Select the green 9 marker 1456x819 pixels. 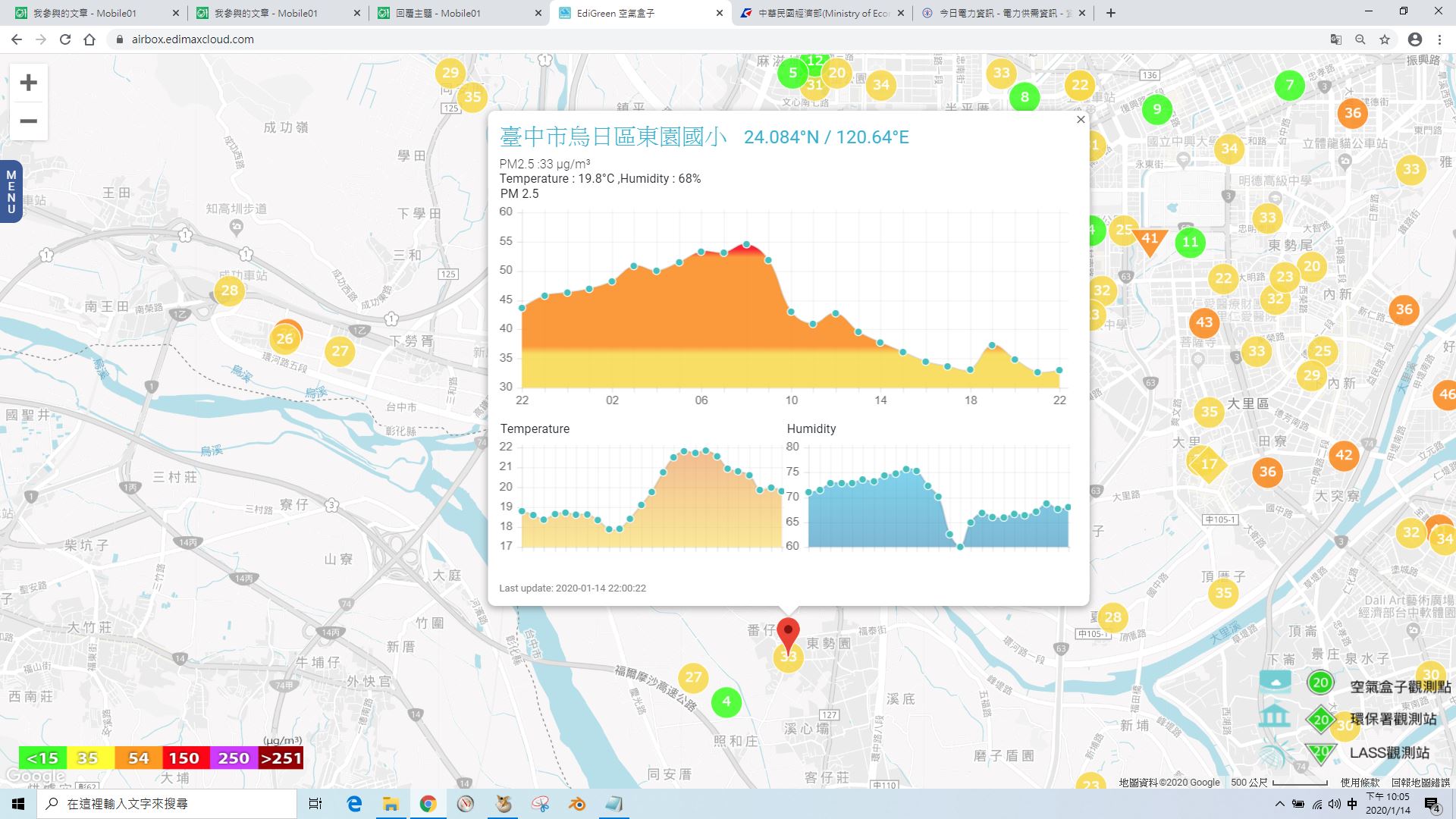point(1156,109)
